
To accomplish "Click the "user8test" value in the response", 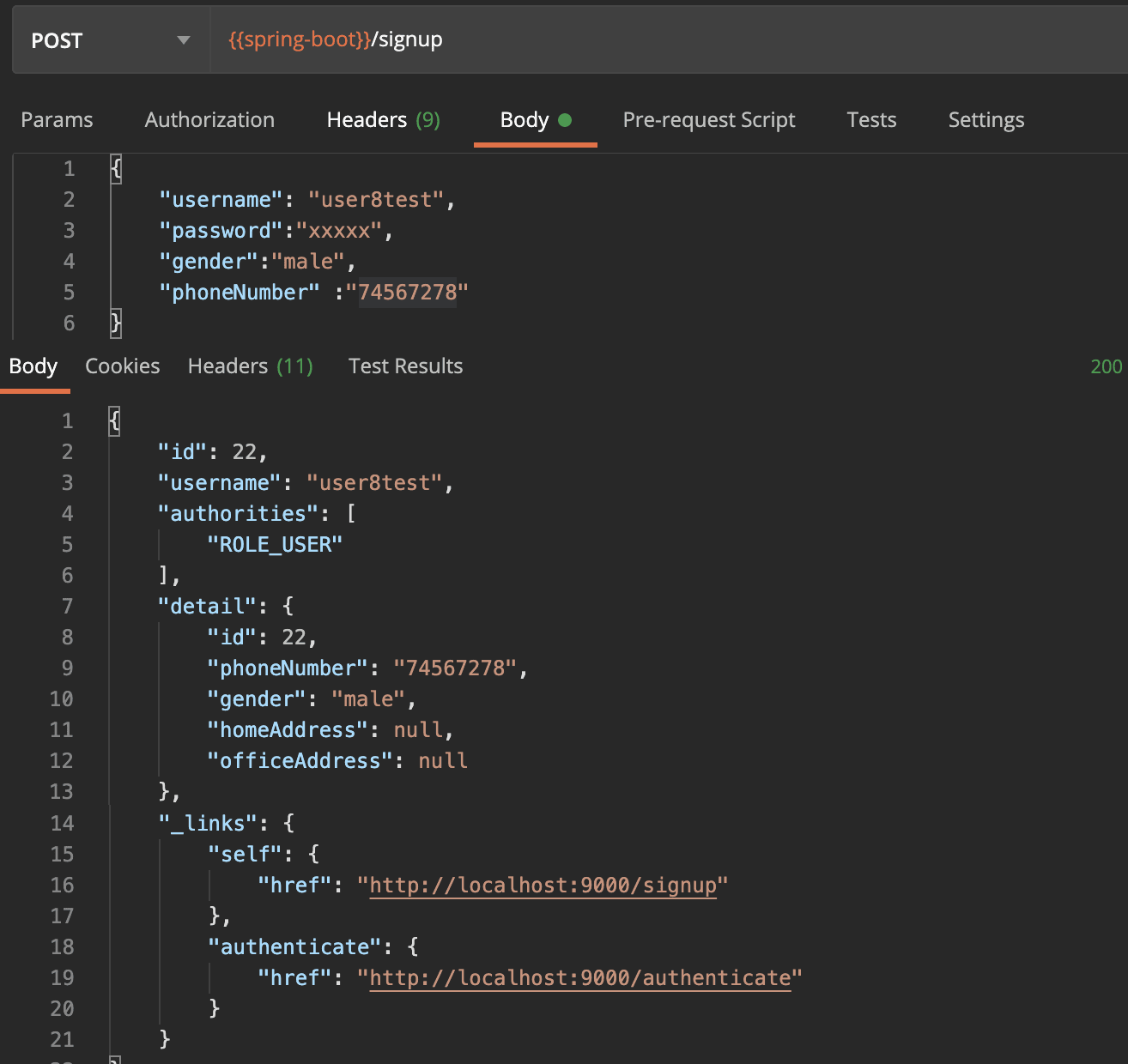I will click(x=374, y=483).
